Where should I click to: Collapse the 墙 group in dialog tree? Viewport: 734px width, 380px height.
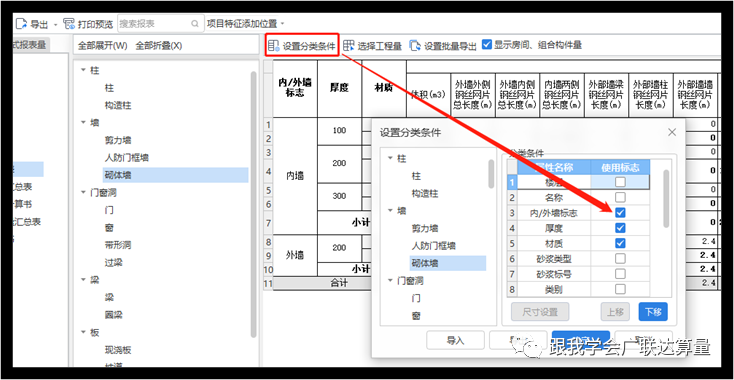point(390,211)
